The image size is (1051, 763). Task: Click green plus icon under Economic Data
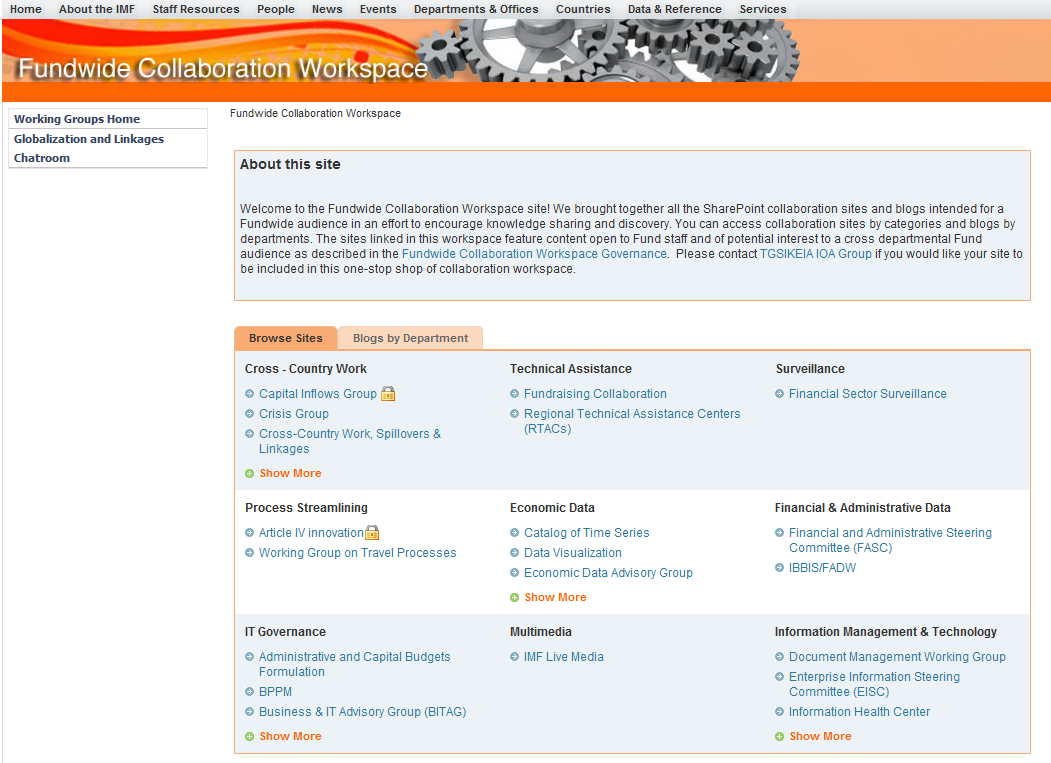click(514, 597)
